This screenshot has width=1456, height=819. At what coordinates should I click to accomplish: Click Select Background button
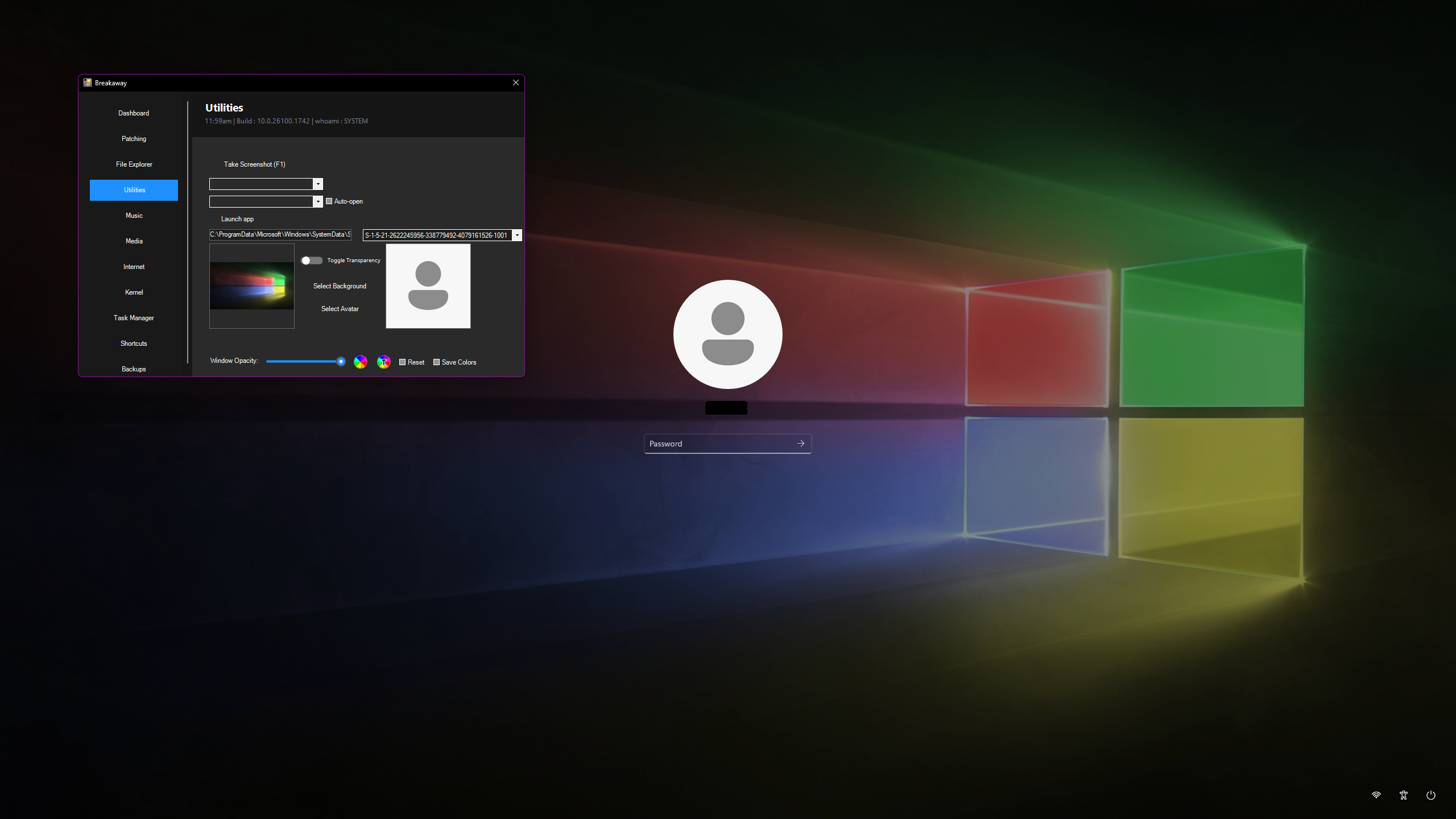point(340,286)
